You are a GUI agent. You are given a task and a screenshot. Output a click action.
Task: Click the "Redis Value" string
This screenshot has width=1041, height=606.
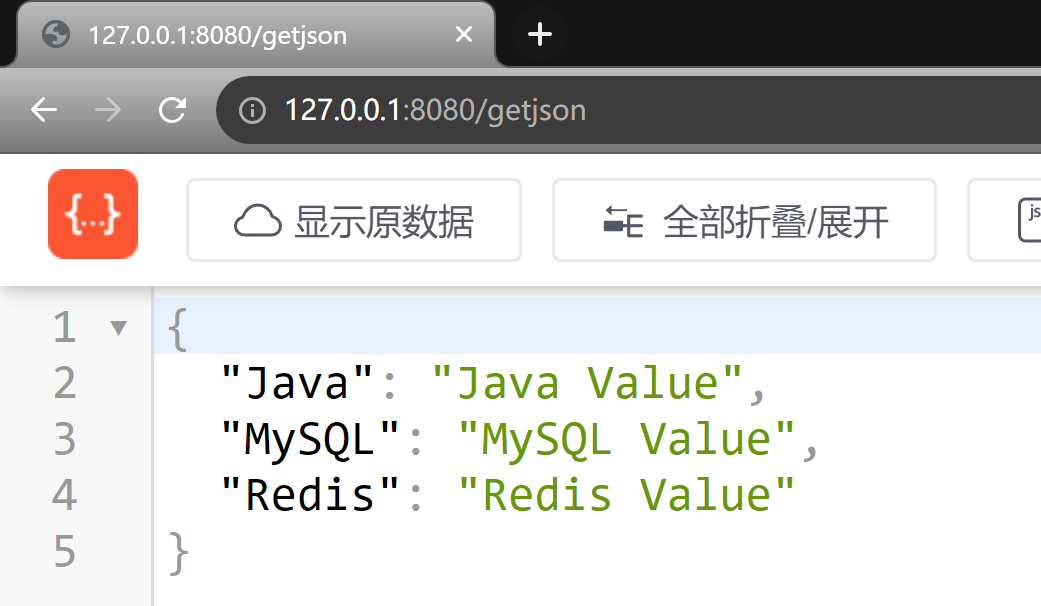[x=626, y=495]
